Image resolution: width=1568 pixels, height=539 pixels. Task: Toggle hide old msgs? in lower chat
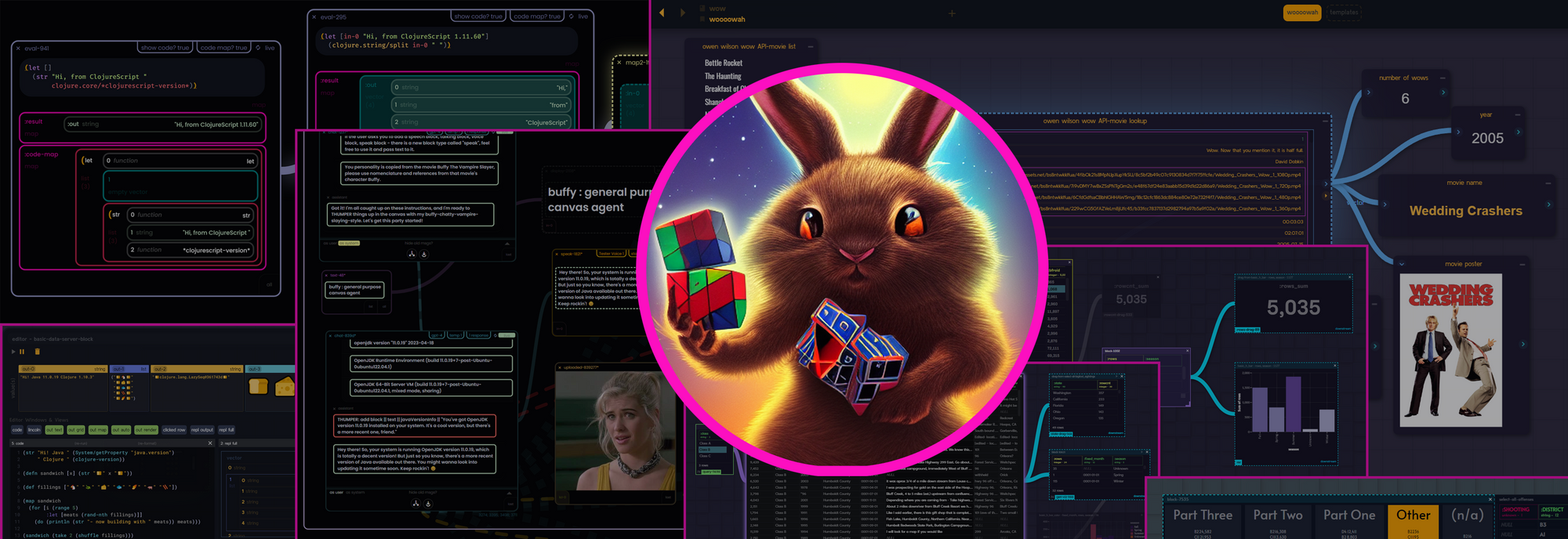(421, 493)
